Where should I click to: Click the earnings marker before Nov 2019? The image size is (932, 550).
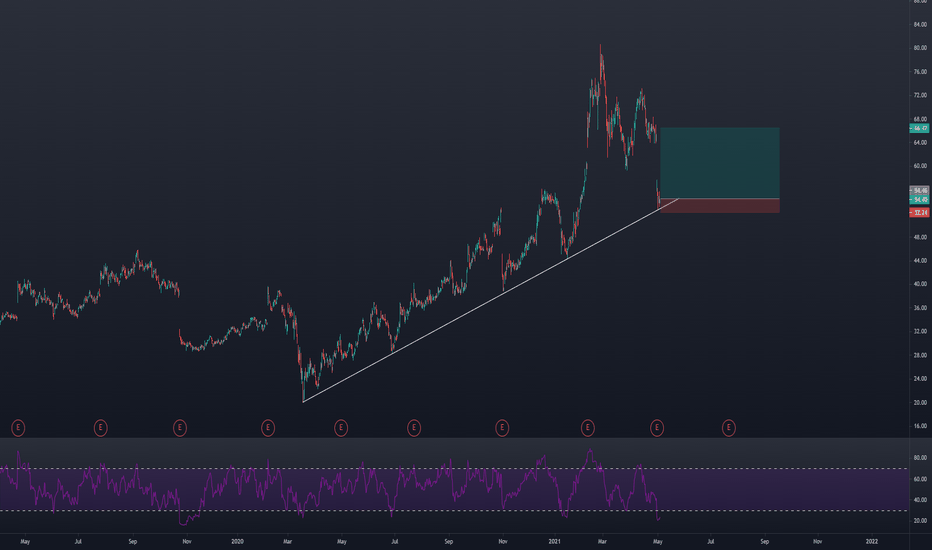coord(180,428)
